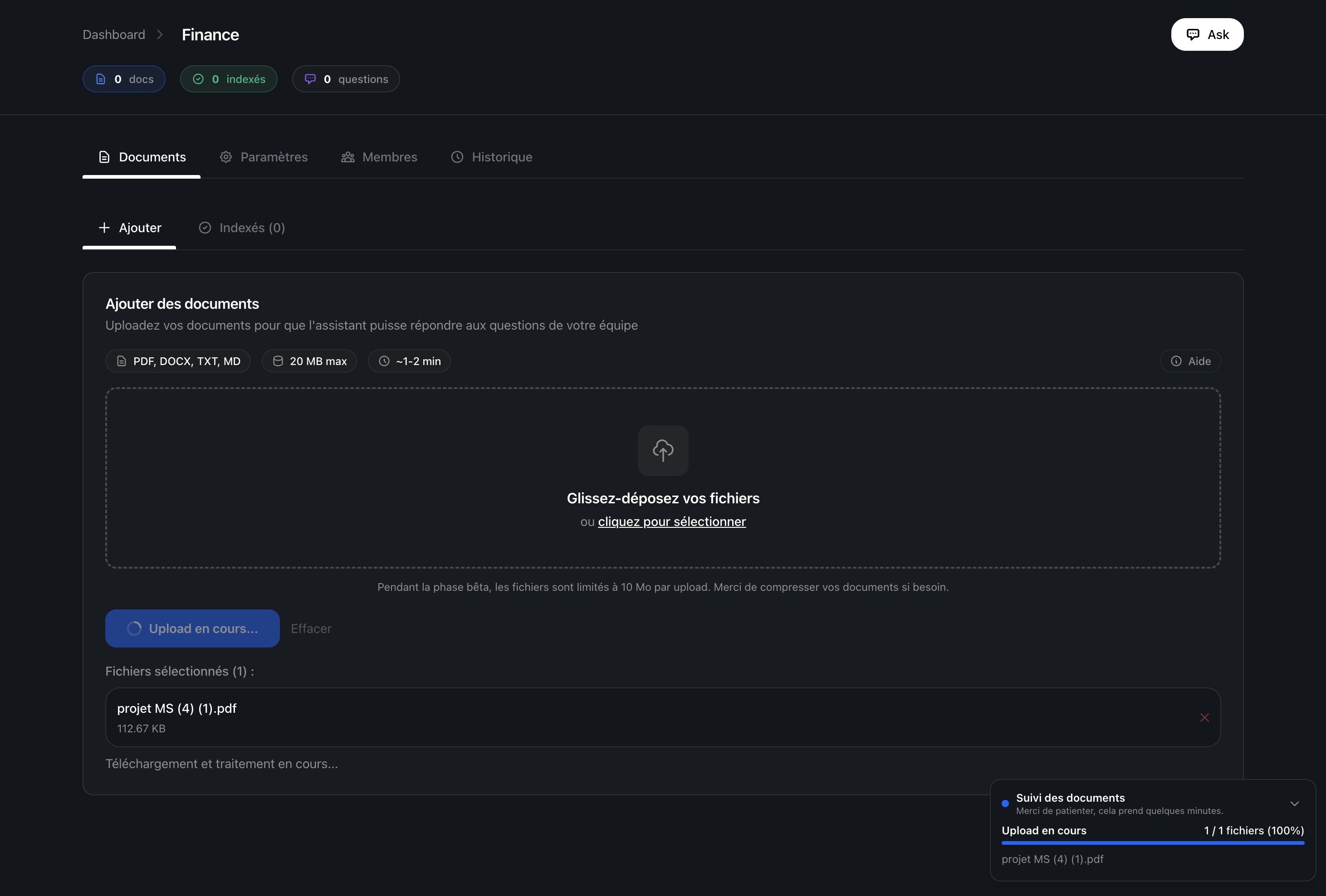Go back to the Dashboard breadcrumb
The width and height of the screenshot is (1326, 896).
point(114,35)
